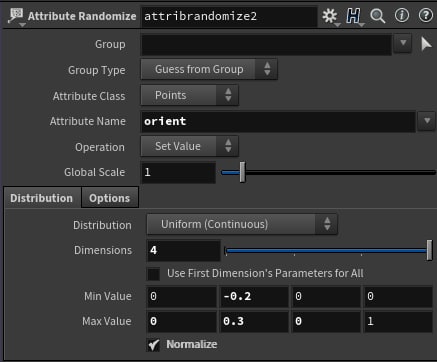Click the Houdini H presets icon

[354, 16]
